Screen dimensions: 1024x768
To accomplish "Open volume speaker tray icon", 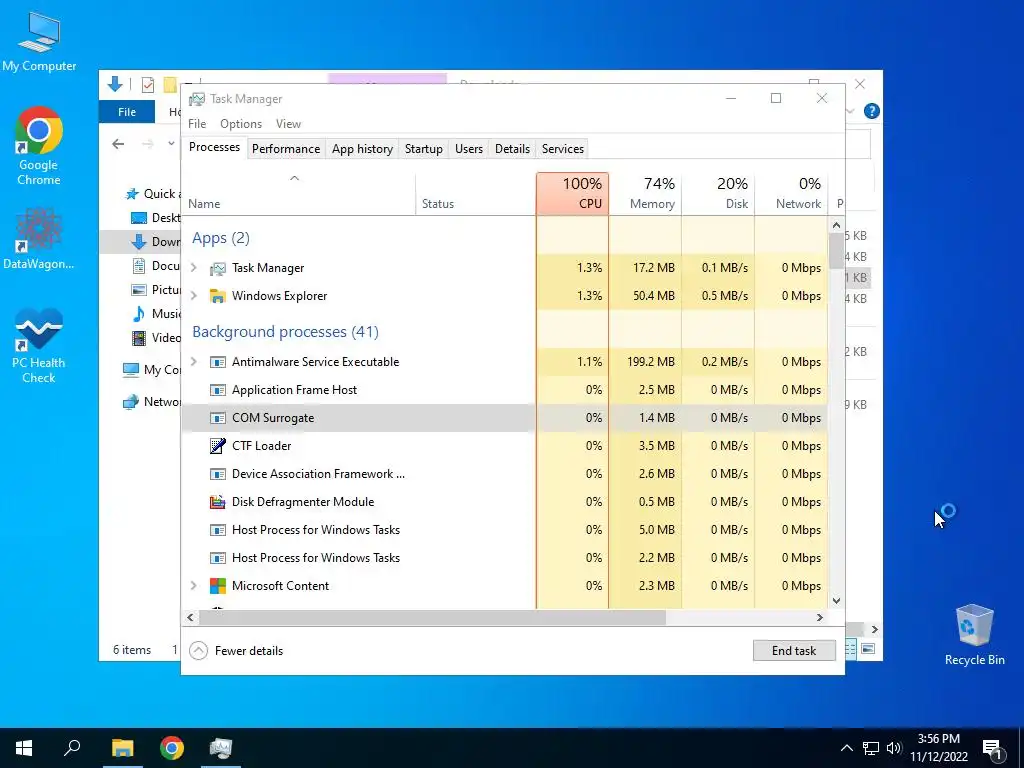I will 894,748.
